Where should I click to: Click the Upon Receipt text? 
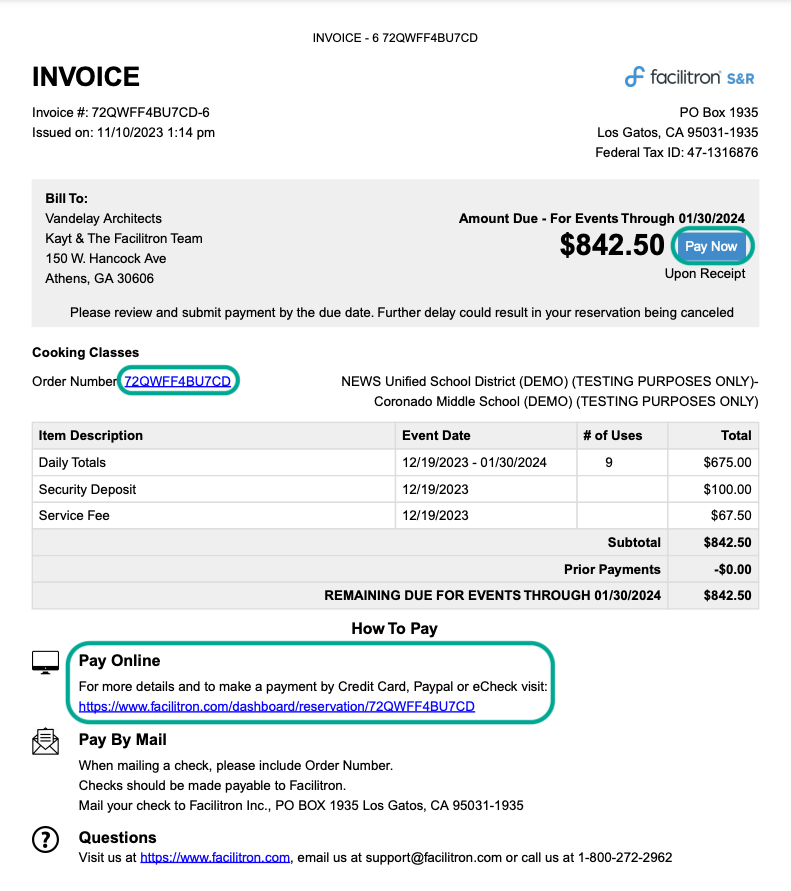(705, 273)
